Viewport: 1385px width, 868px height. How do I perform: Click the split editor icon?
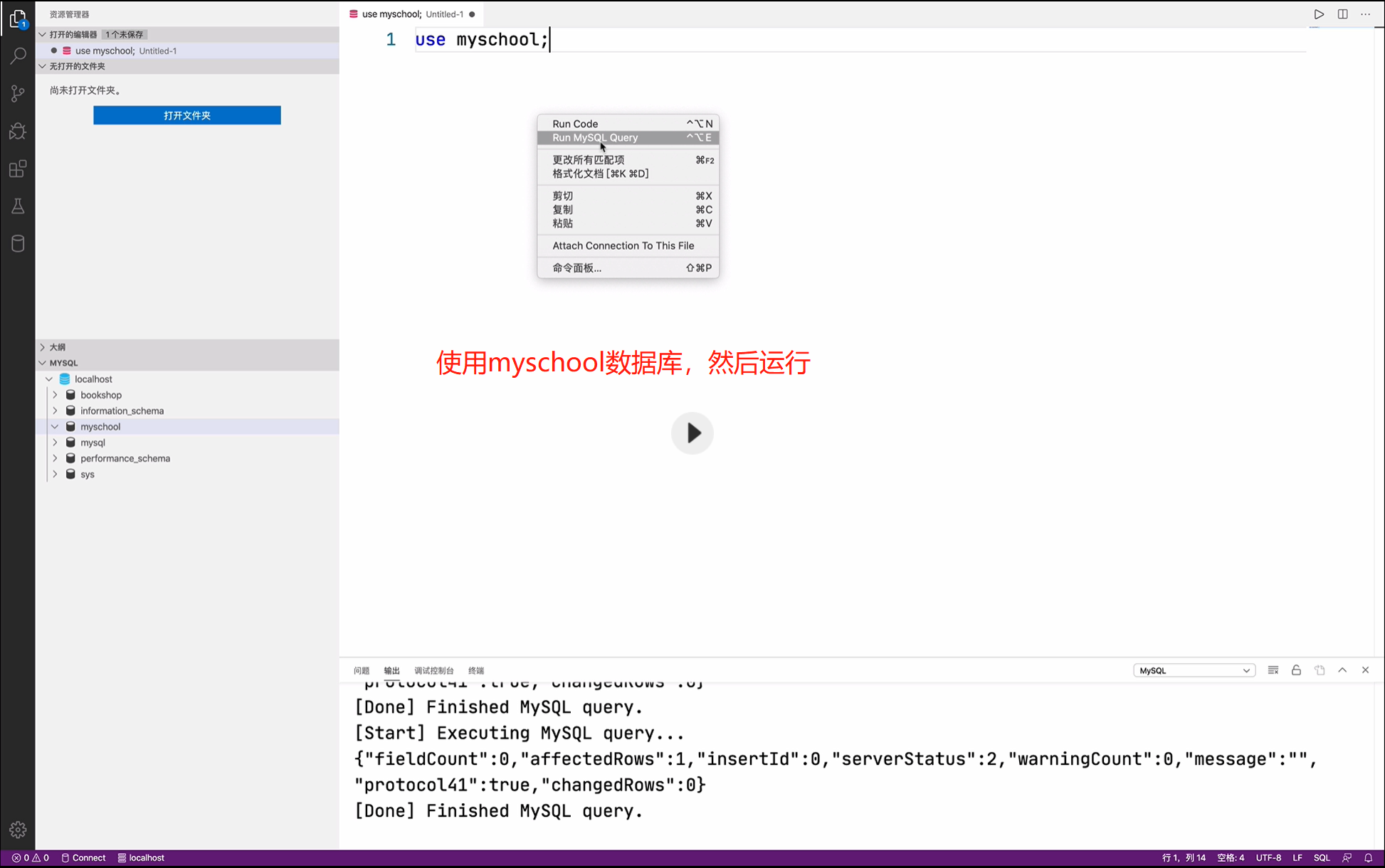[x=1342, y=14]
